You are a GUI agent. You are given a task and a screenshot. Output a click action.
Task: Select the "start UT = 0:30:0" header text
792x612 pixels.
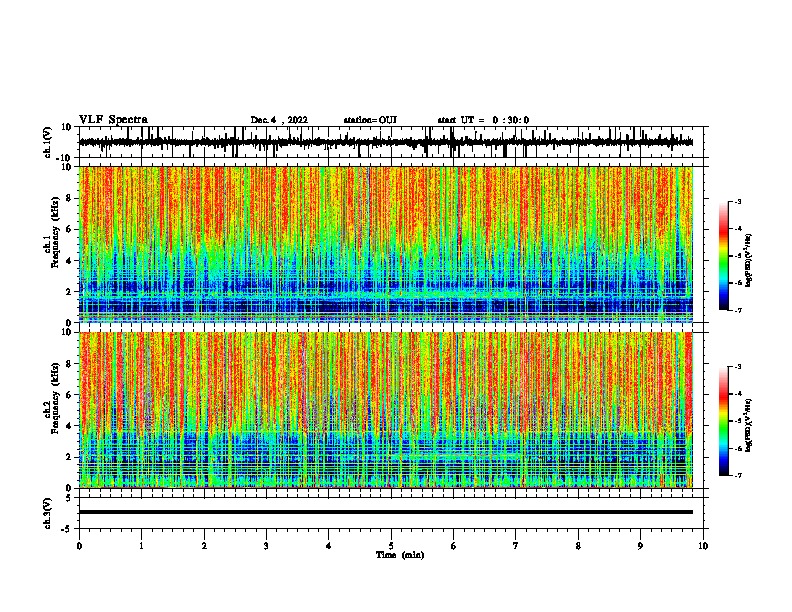pos(483,120)
